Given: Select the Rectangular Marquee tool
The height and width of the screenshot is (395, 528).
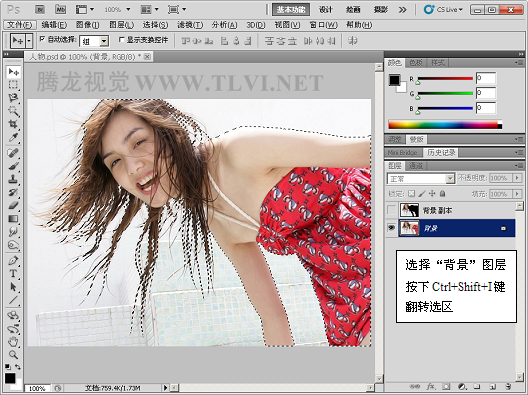Looking at the screenshot, I should tap(13, 85).
